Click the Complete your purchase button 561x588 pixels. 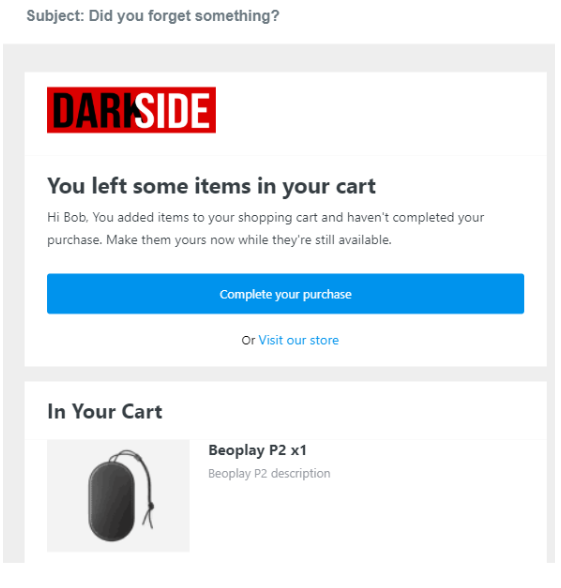285,294
